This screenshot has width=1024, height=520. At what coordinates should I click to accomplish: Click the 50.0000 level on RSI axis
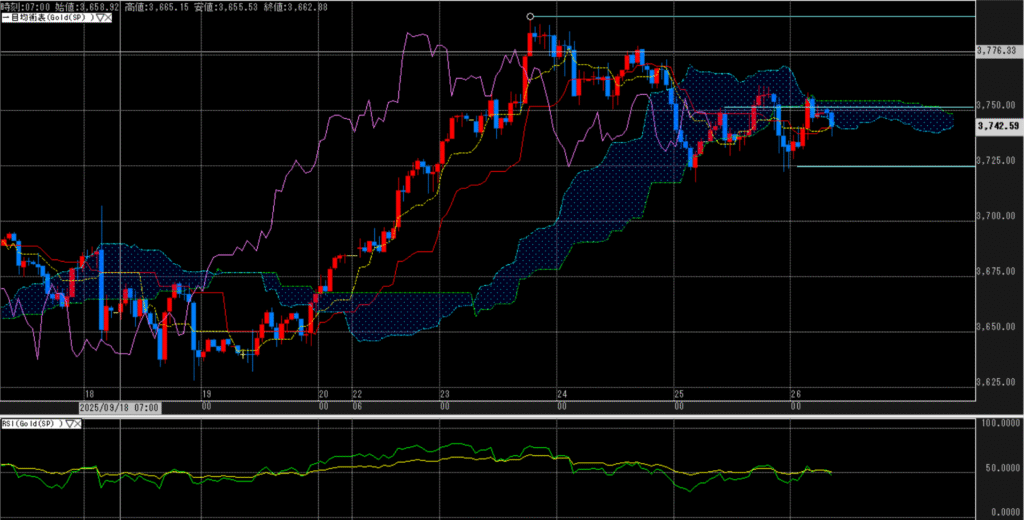(997, 471)
